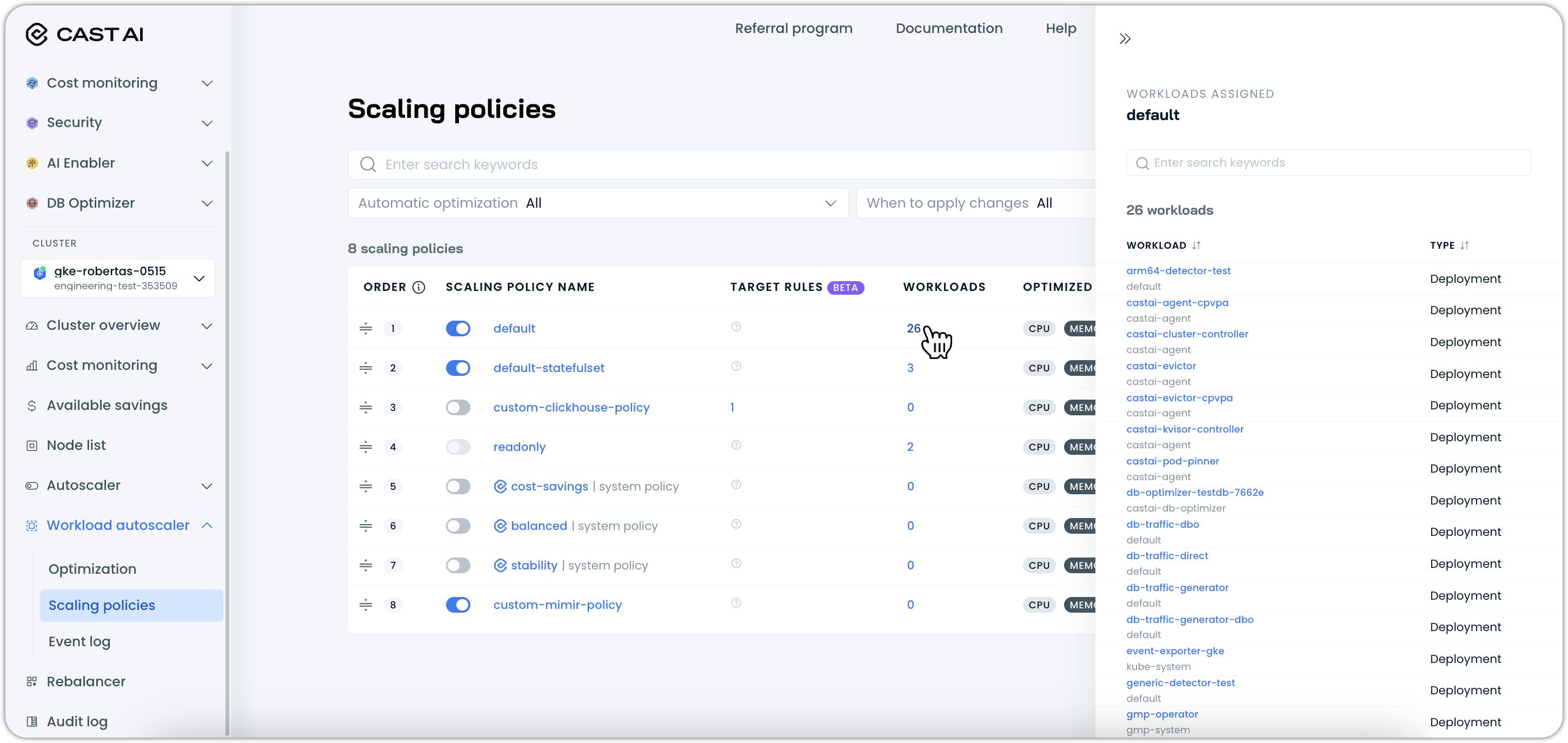Disable the custom-mimir-policy toggle
The image size is (1568, 743).
pos(458,605)
